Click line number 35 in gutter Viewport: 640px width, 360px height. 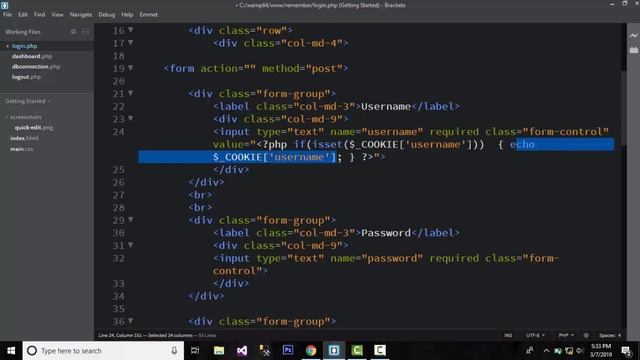(x=119, y=309)
